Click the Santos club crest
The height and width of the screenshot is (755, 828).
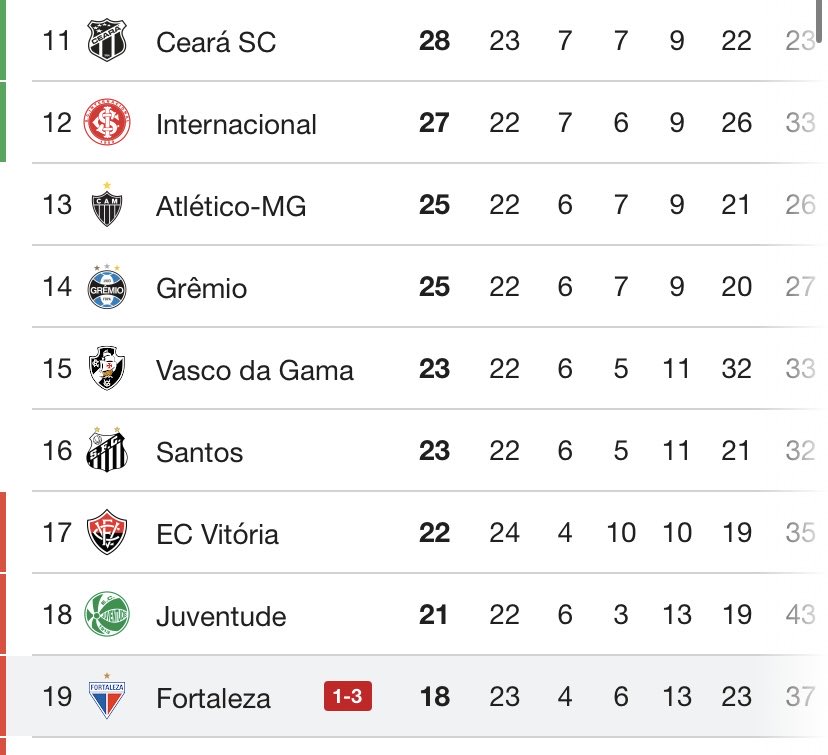pos(105,451)
